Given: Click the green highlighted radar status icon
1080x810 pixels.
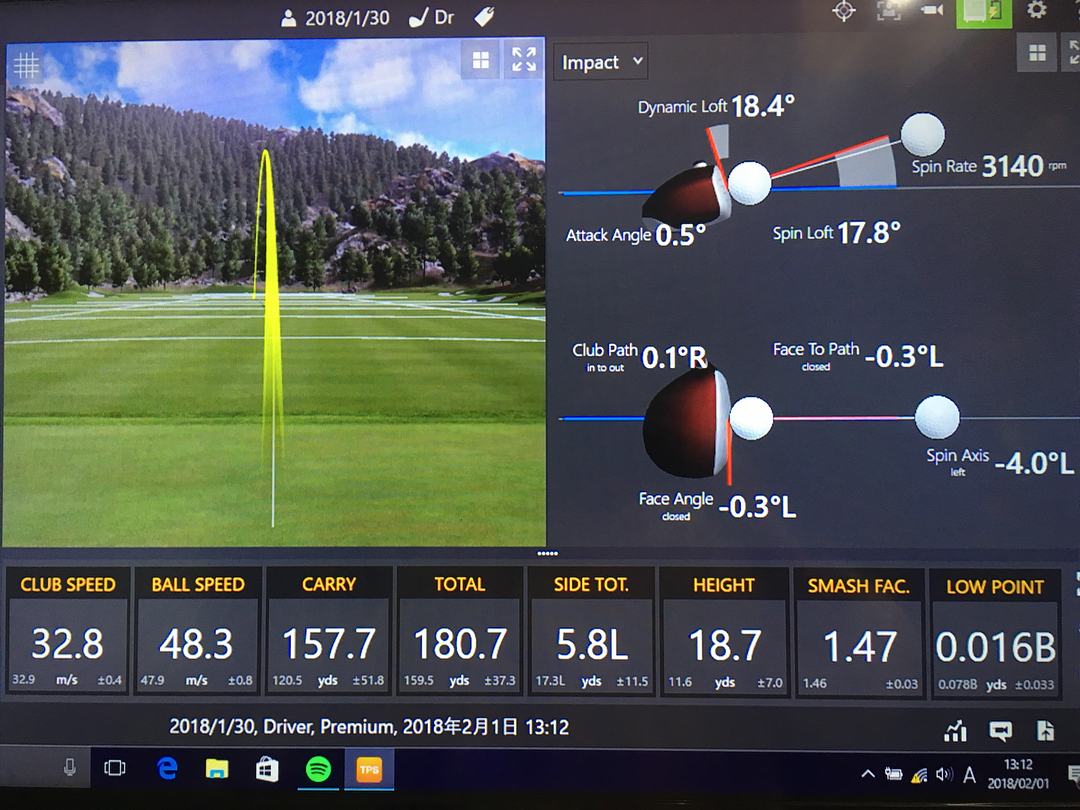Looking at the screenshot, I should [x=983, y=12].
